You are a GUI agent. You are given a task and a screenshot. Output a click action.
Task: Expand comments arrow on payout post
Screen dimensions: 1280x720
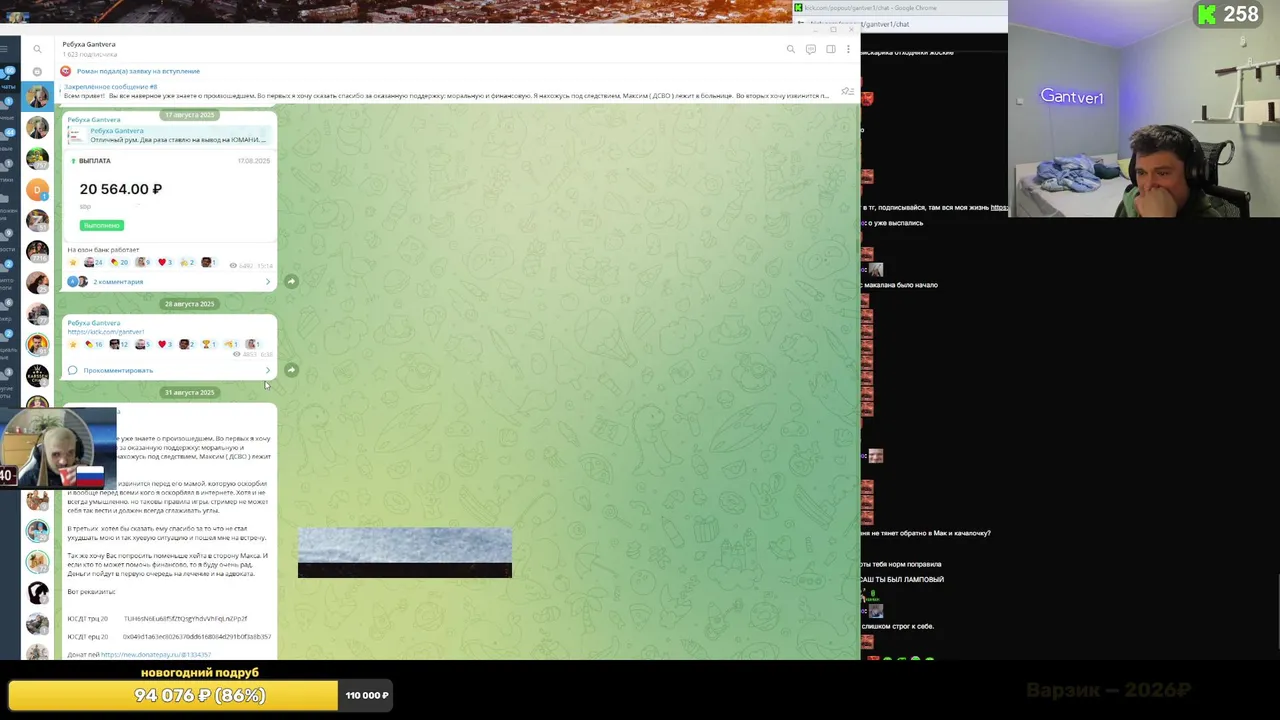click(268, 282)
